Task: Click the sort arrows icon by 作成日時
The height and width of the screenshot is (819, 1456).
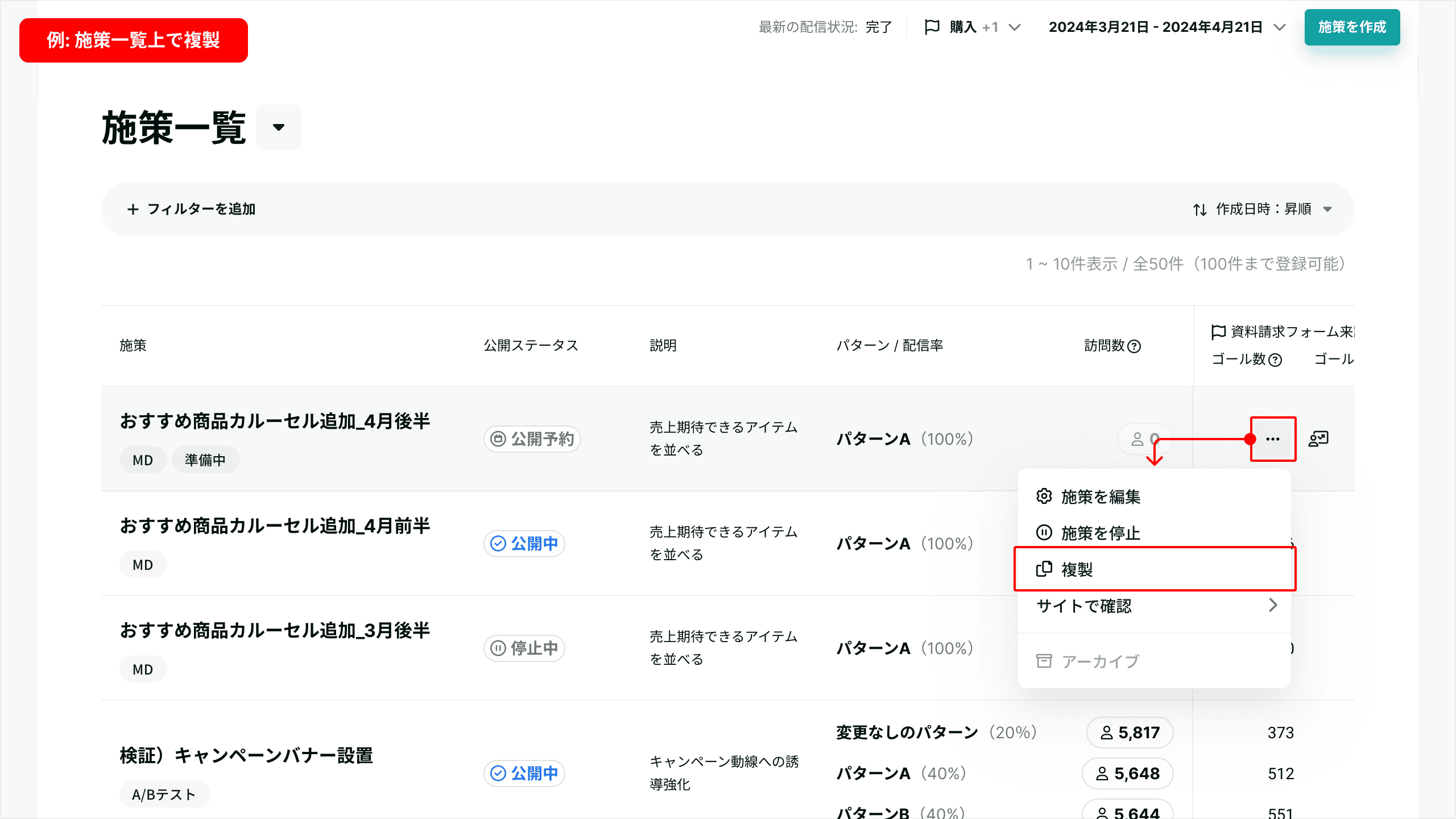Action: tap(1200, 209)
